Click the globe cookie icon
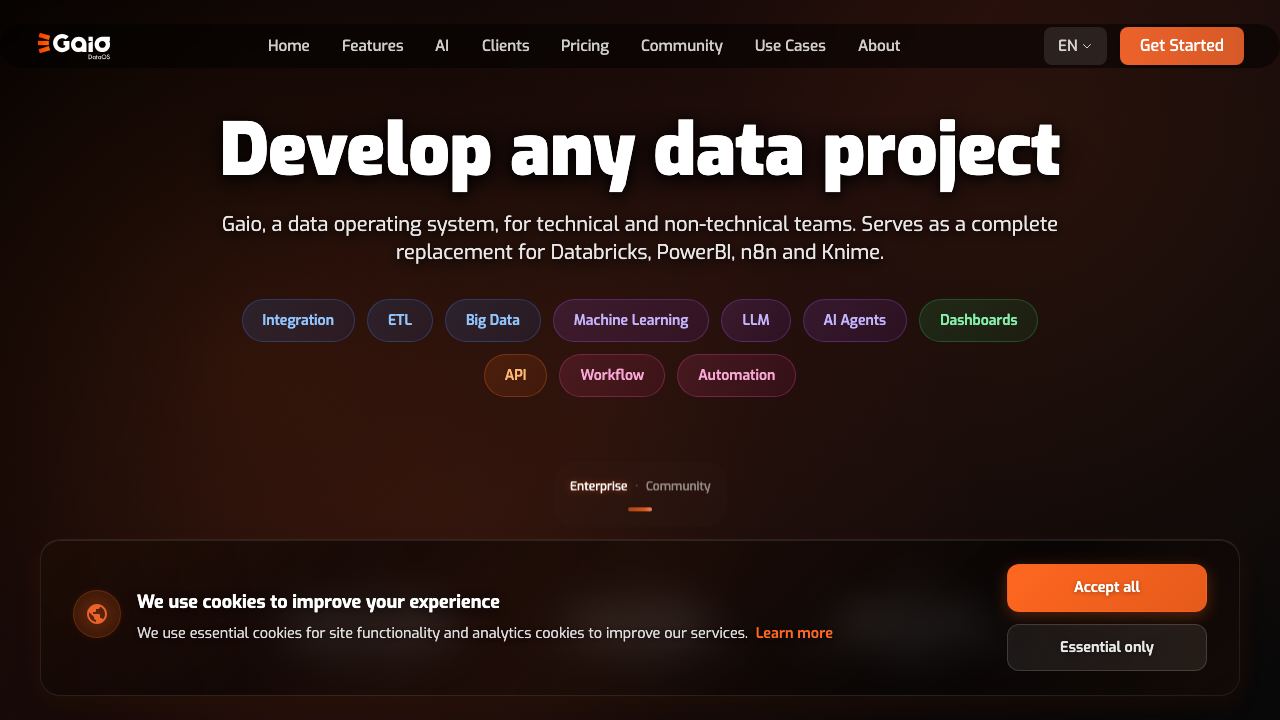The image size is (1280, 720). [x=97, y=614]
